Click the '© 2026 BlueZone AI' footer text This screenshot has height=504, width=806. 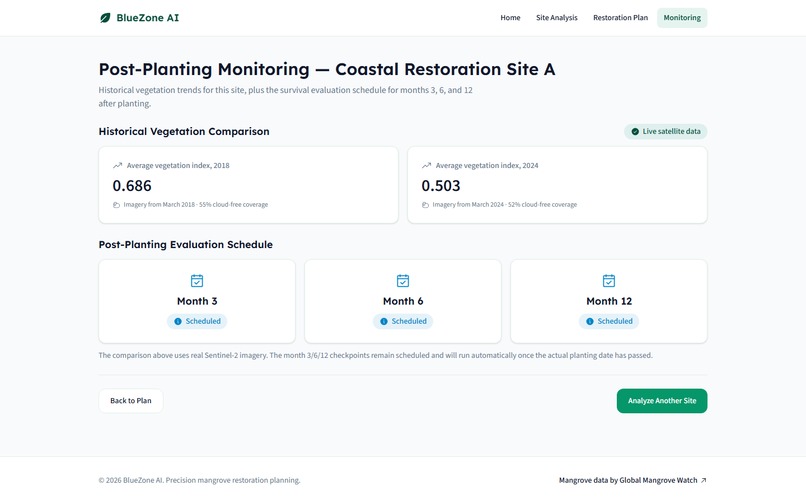click(199, 480)
